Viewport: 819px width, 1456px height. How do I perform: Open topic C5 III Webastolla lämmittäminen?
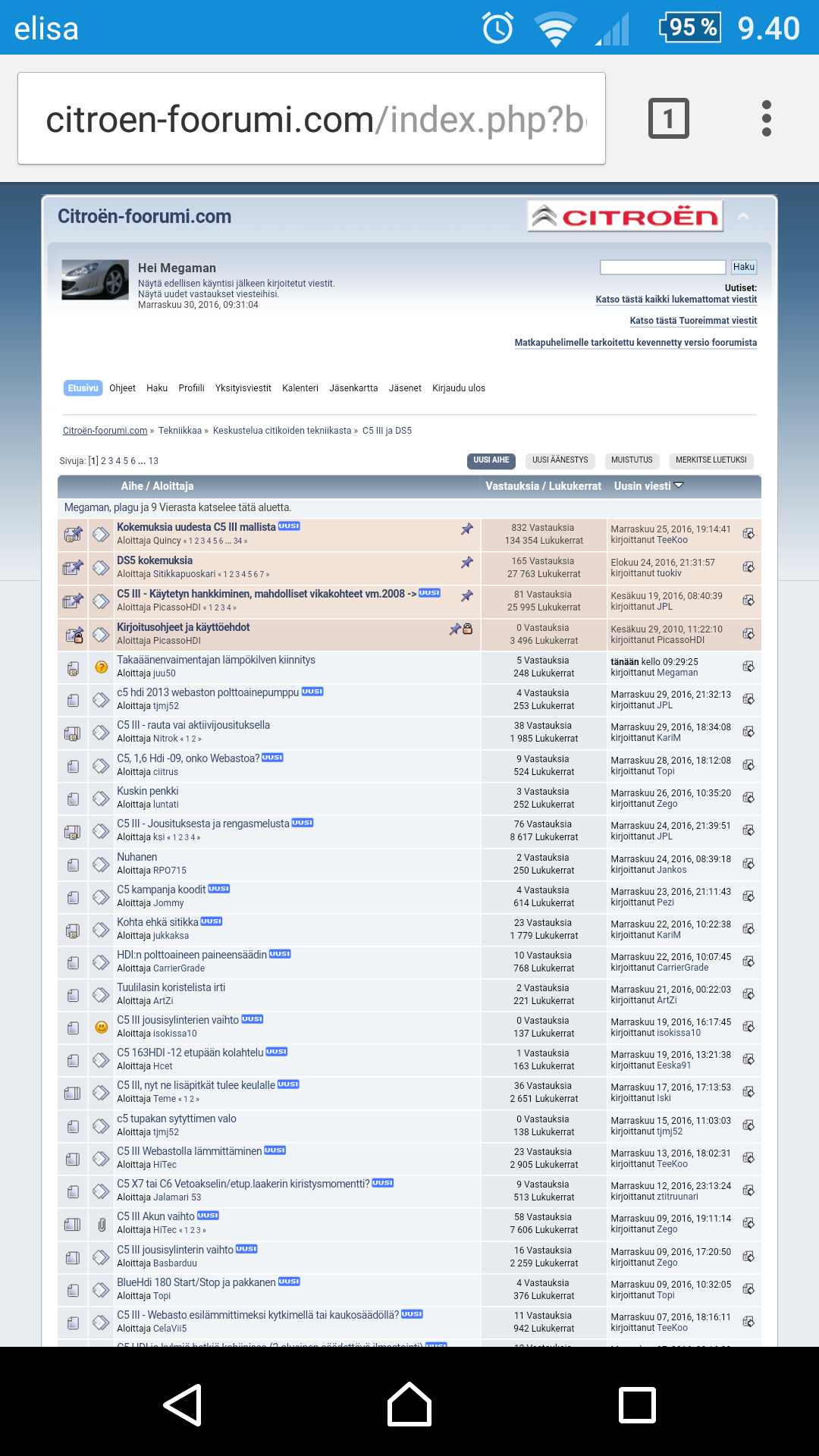(x=190, y=1151)
